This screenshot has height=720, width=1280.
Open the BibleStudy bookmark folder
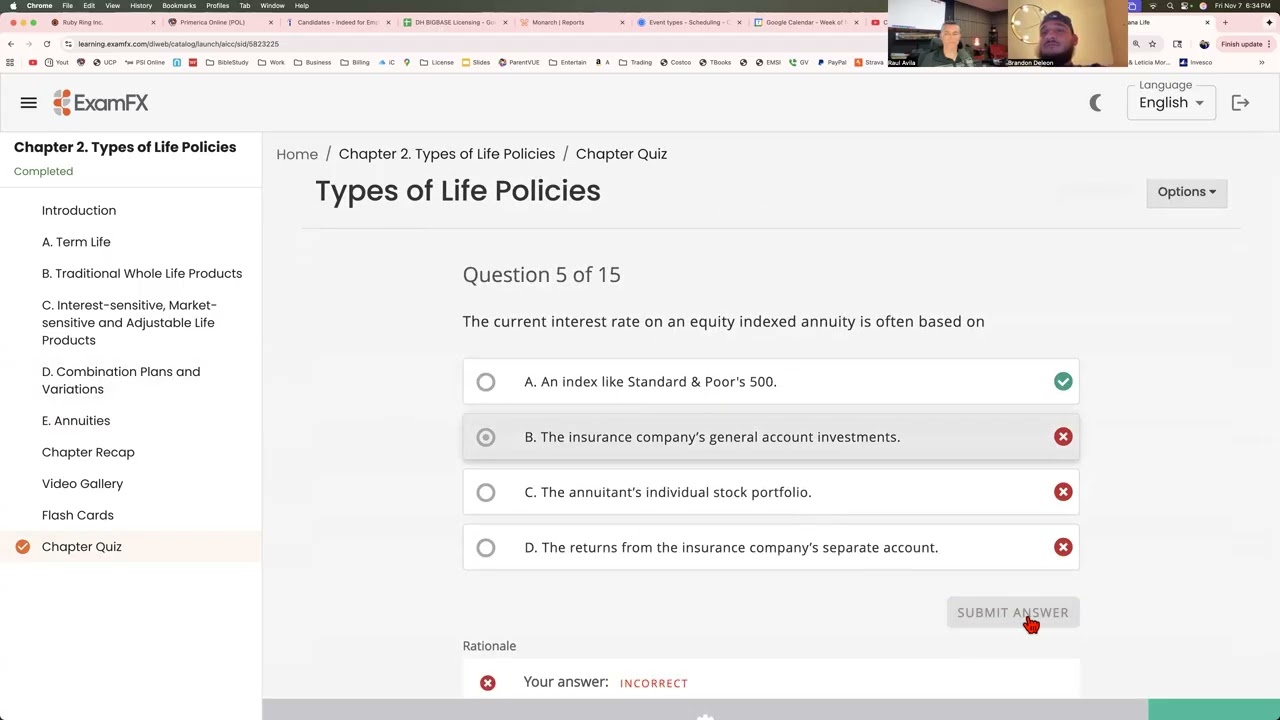[x=227, y=62]
